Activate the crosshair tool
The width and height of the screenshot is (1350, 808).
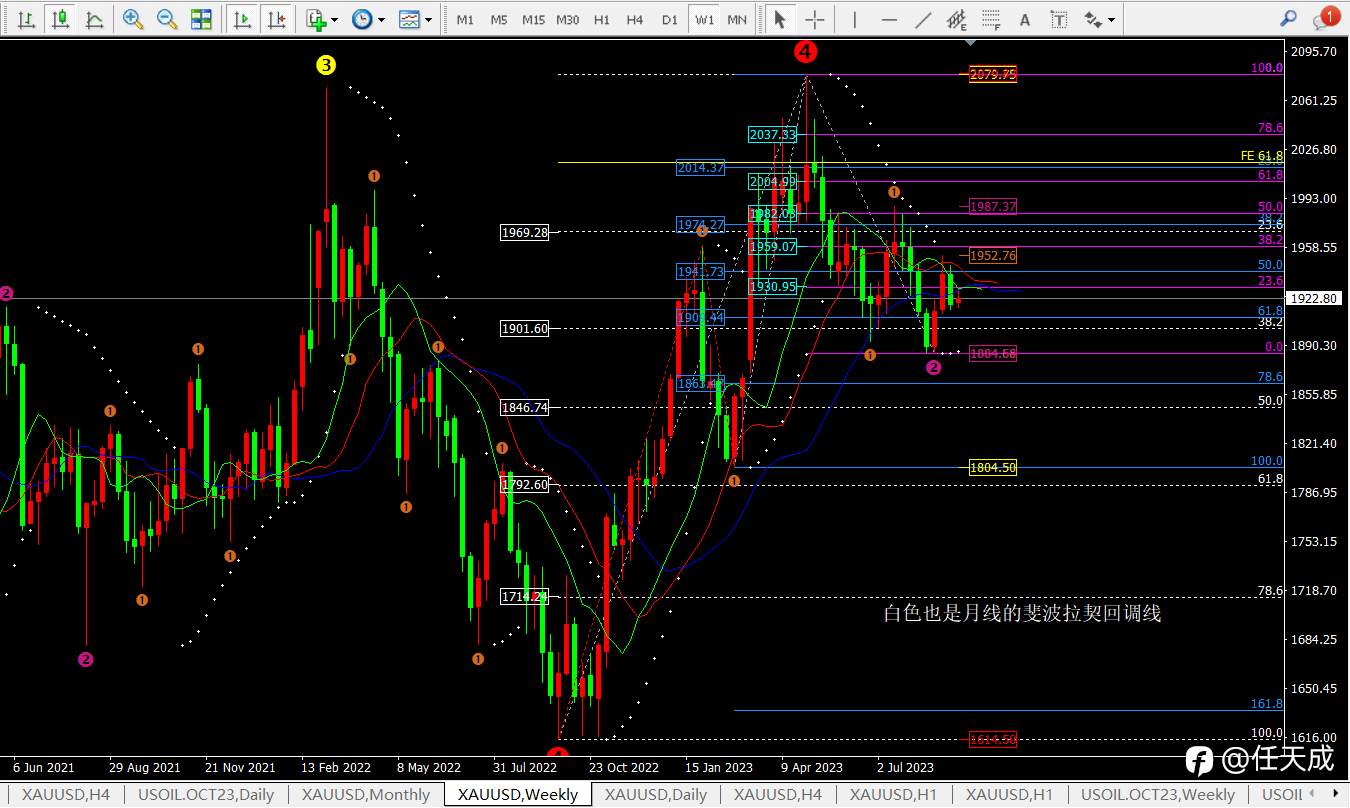(x=815, y=19)
